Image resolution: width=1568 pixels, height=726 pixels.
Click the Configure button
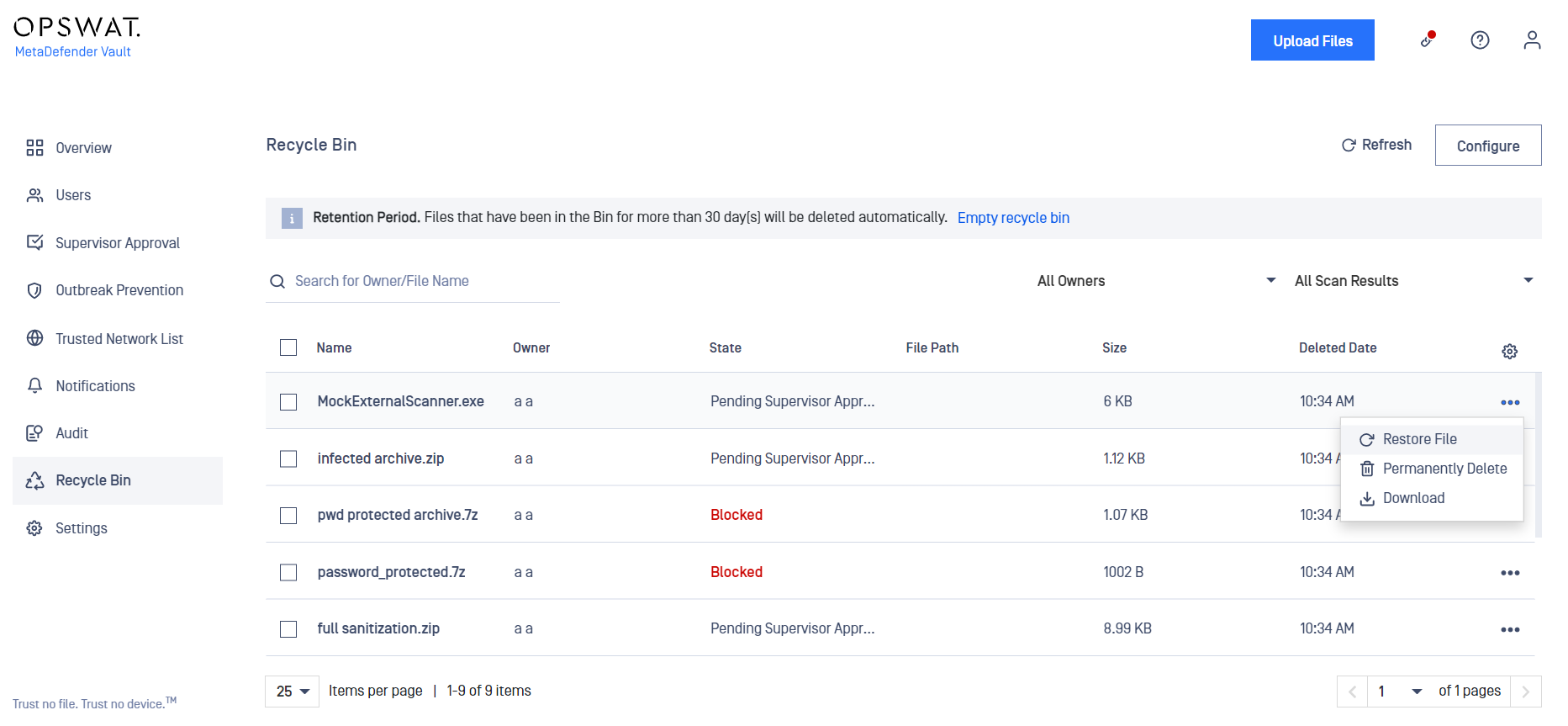(1488, 146)
